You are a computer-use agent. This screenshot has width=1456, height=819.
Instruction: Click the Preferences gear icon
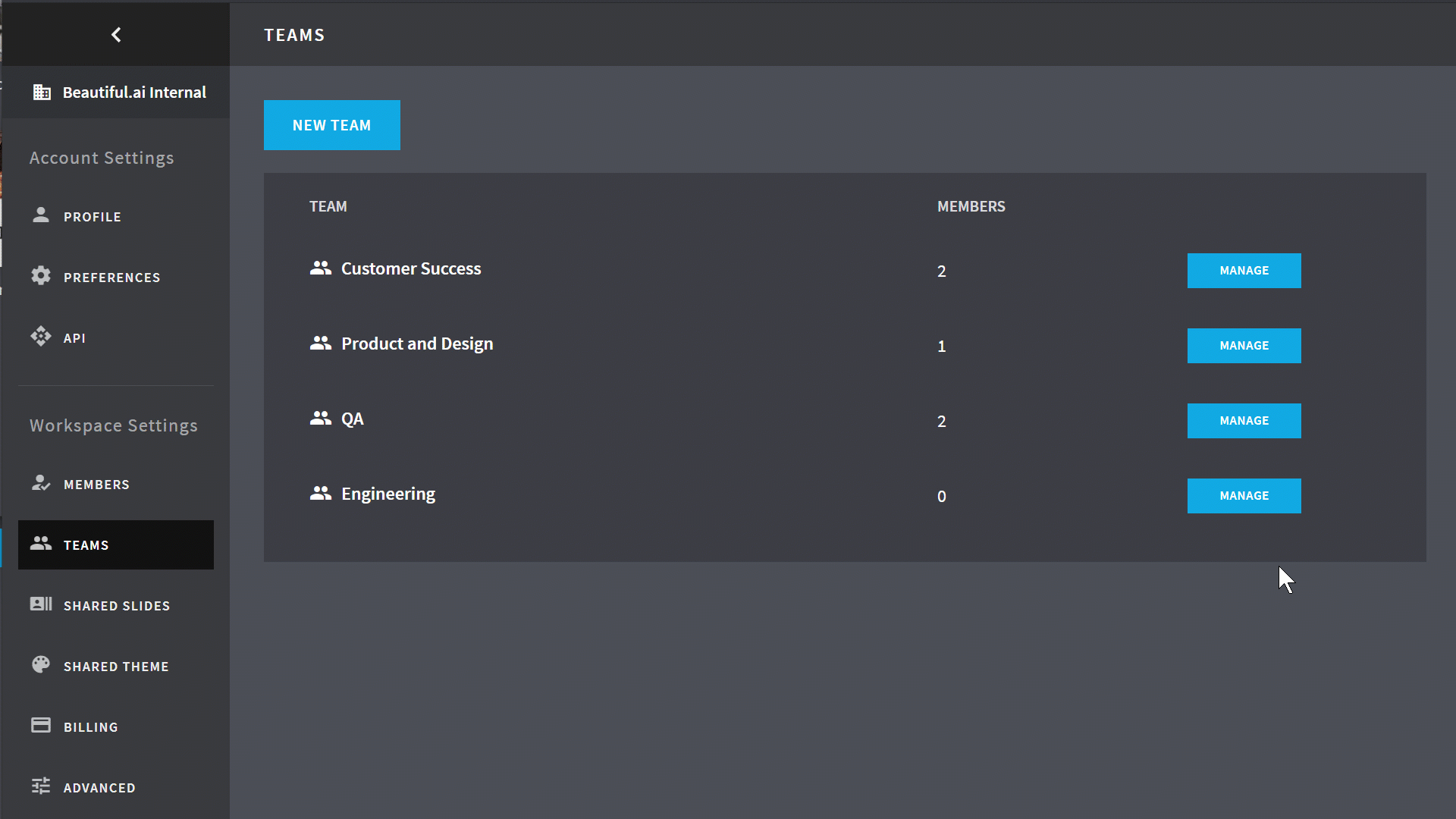[x=41, y=276]
